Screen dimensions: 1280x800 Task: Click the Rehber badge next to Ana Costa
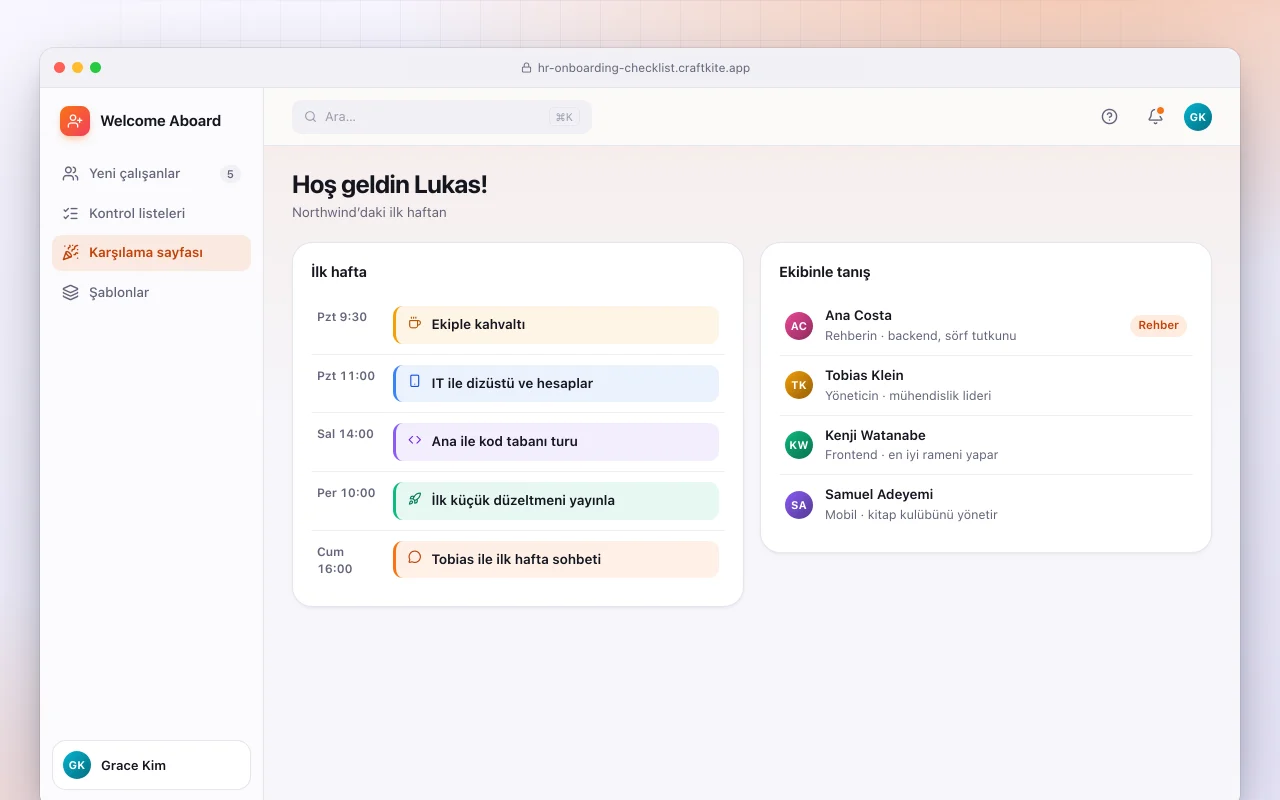click(1158, 325)
